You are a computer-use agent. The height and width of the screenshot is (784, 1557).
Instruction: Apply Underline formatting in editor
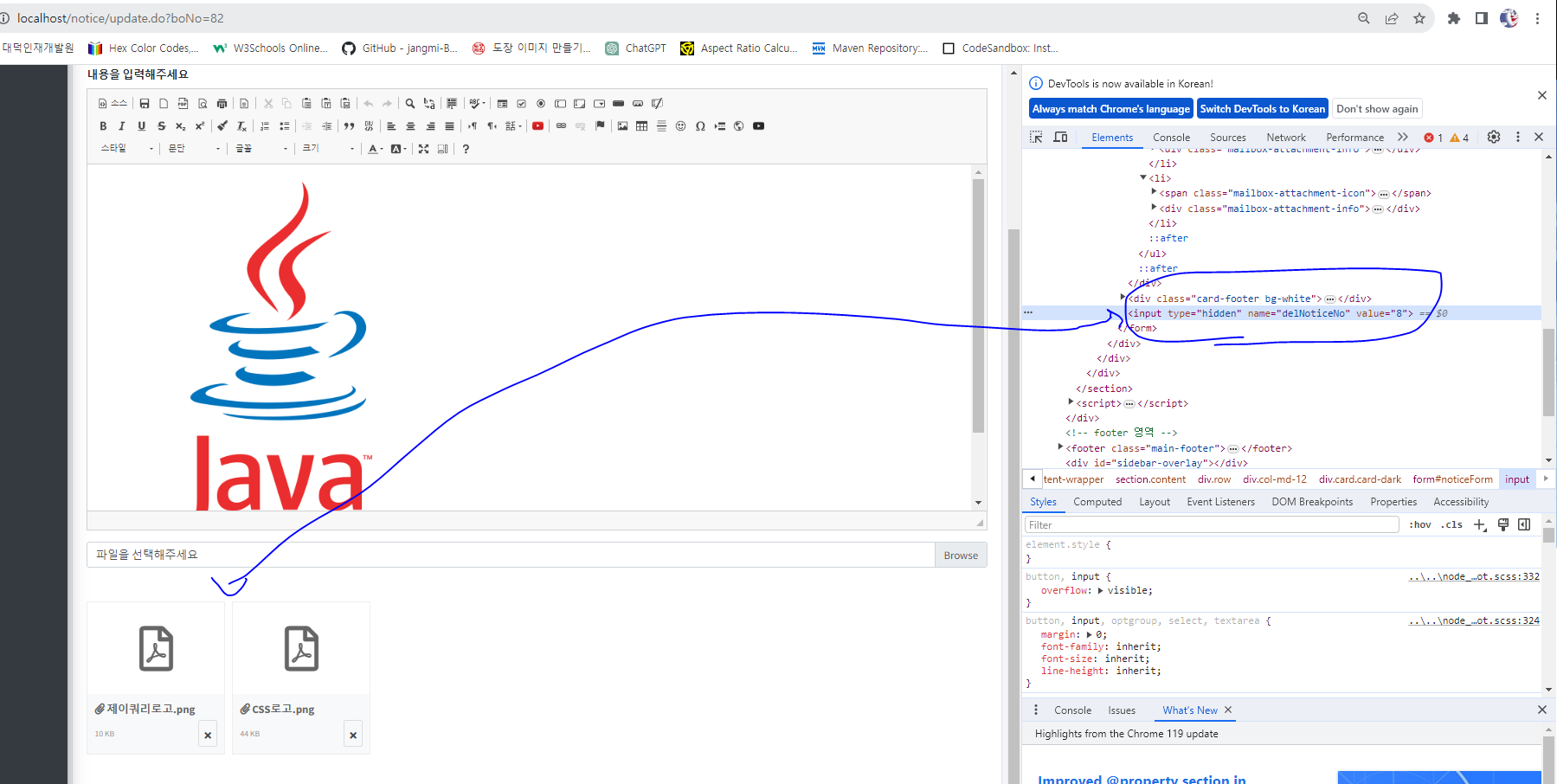click(x=142, y=126)
